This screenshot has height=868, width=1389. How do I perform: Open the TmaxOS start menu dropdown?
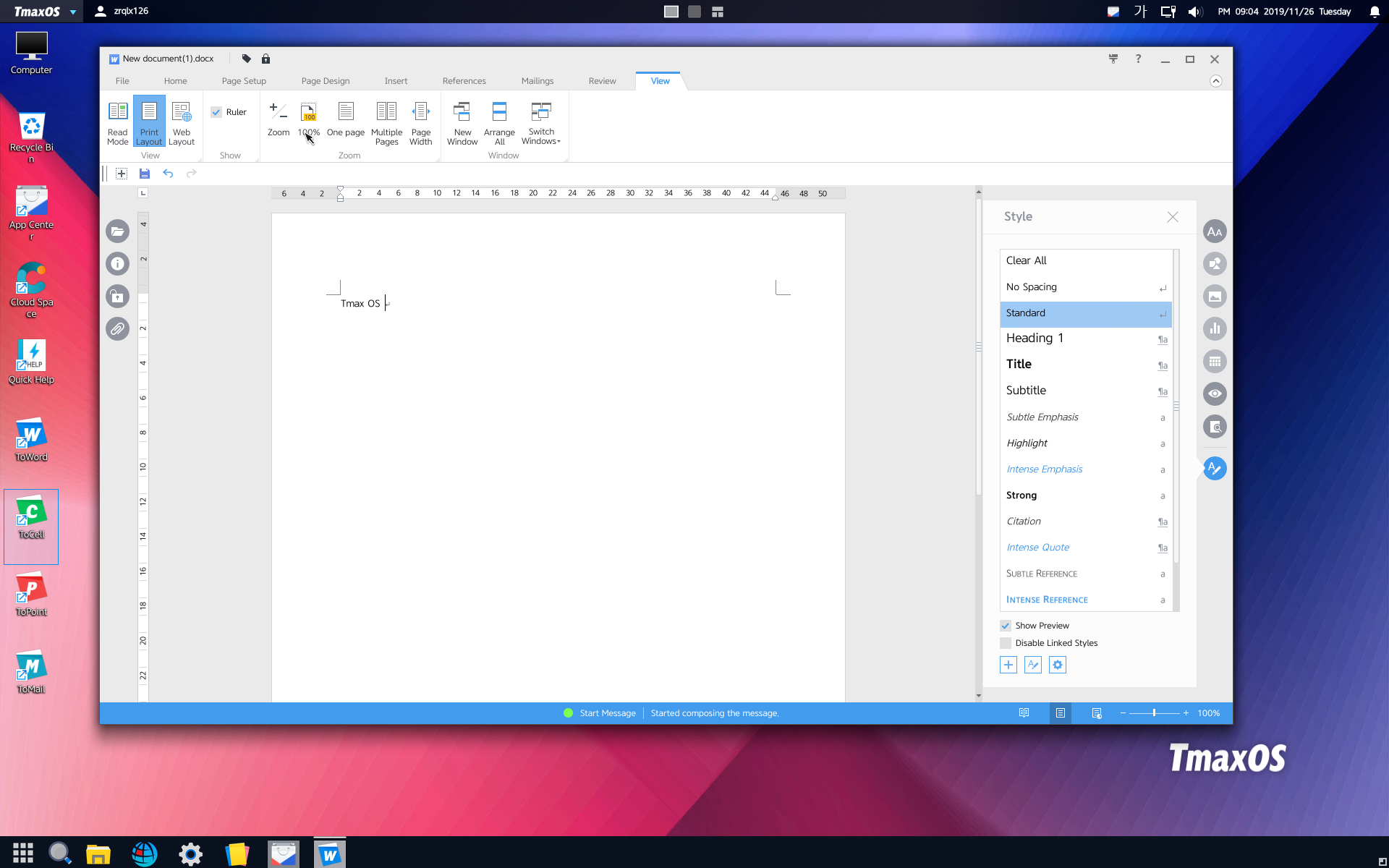(x=73, y=12)
